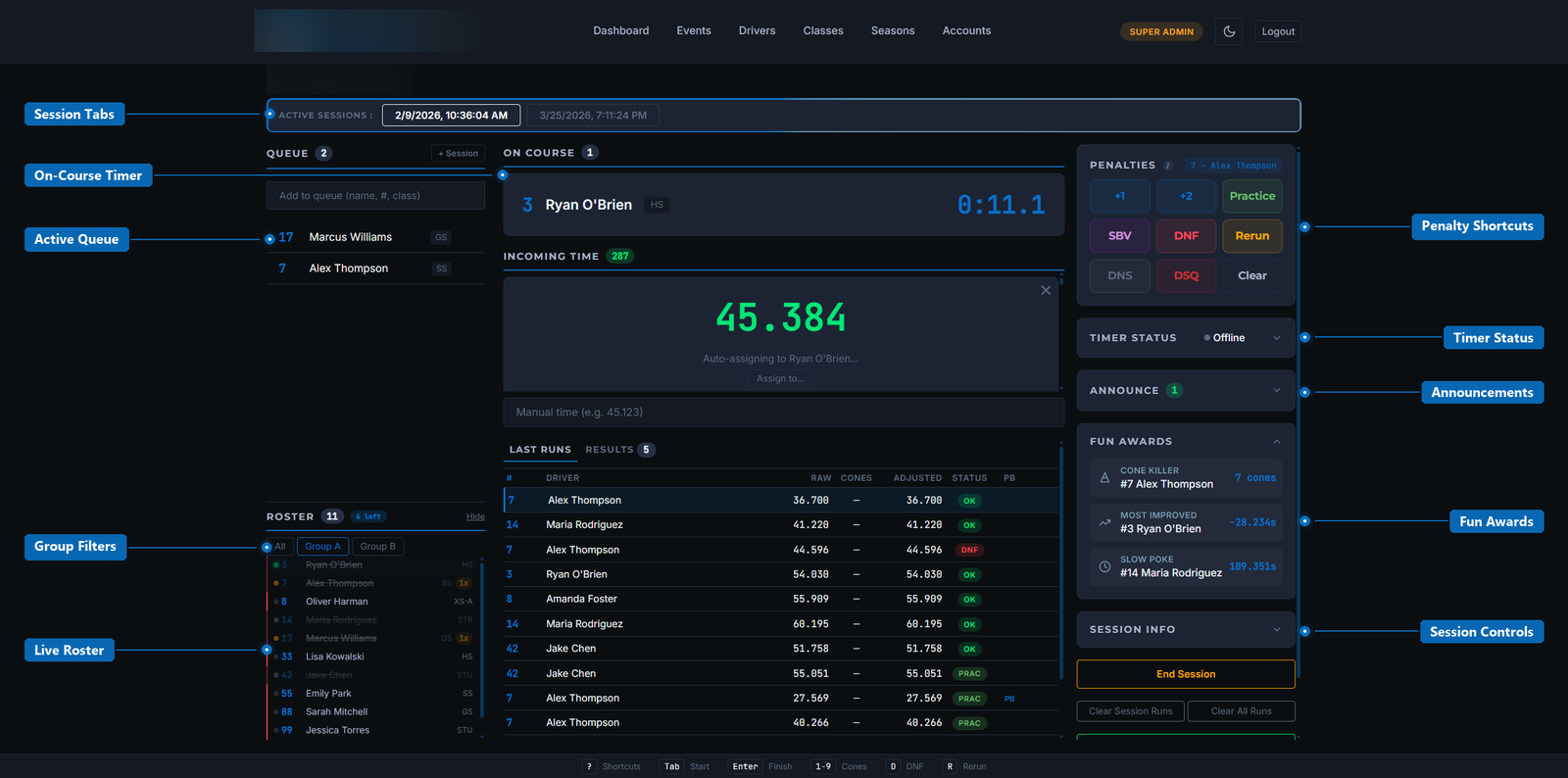The image size is (1568, 778).
Task: Focus the Add to queue input
Action: 375,196
